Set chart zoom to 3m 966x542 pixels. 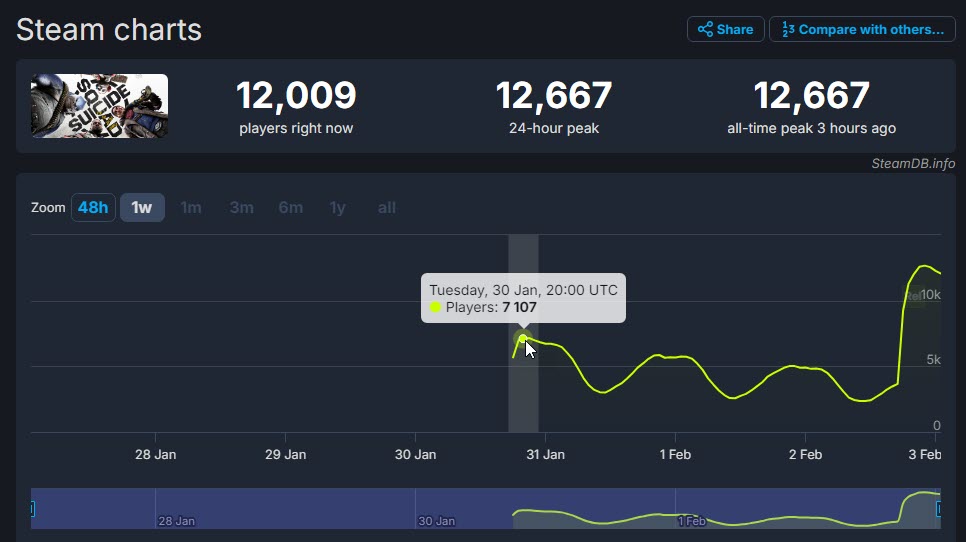tap(241, 207)
